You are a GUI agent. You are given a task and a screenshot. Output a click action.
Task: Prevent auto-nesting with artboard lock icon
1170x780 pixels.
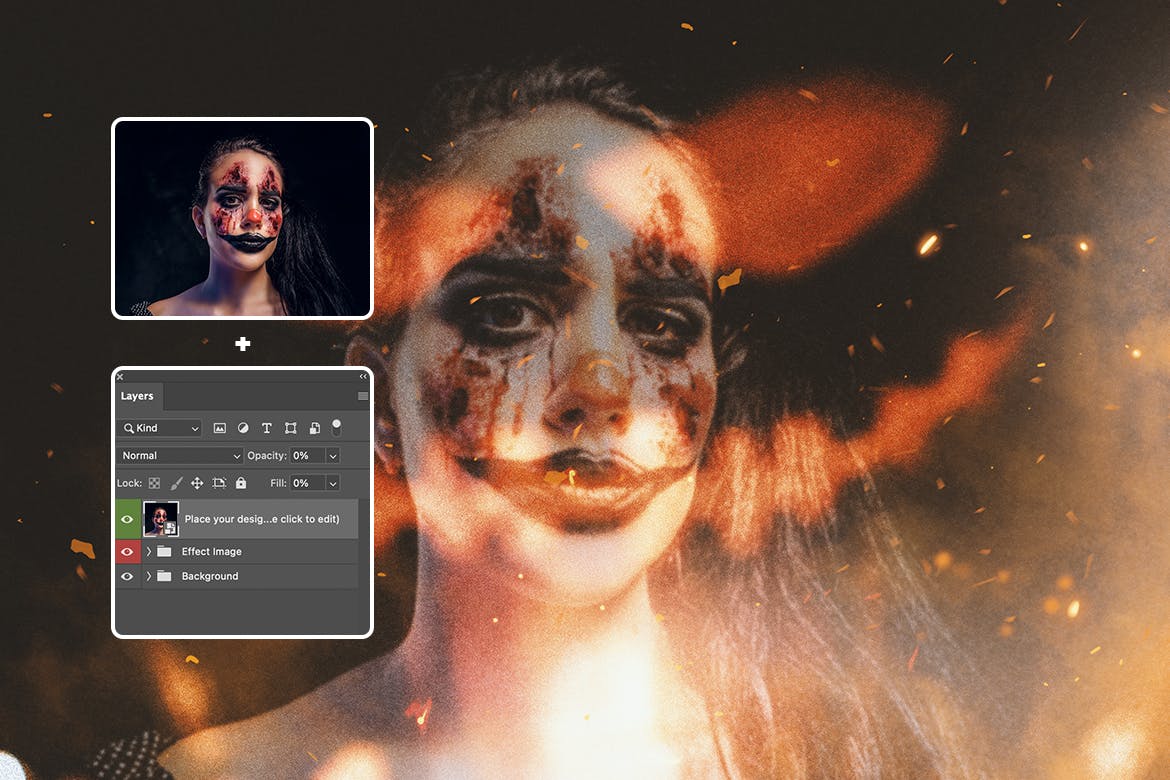click(219, 483)
